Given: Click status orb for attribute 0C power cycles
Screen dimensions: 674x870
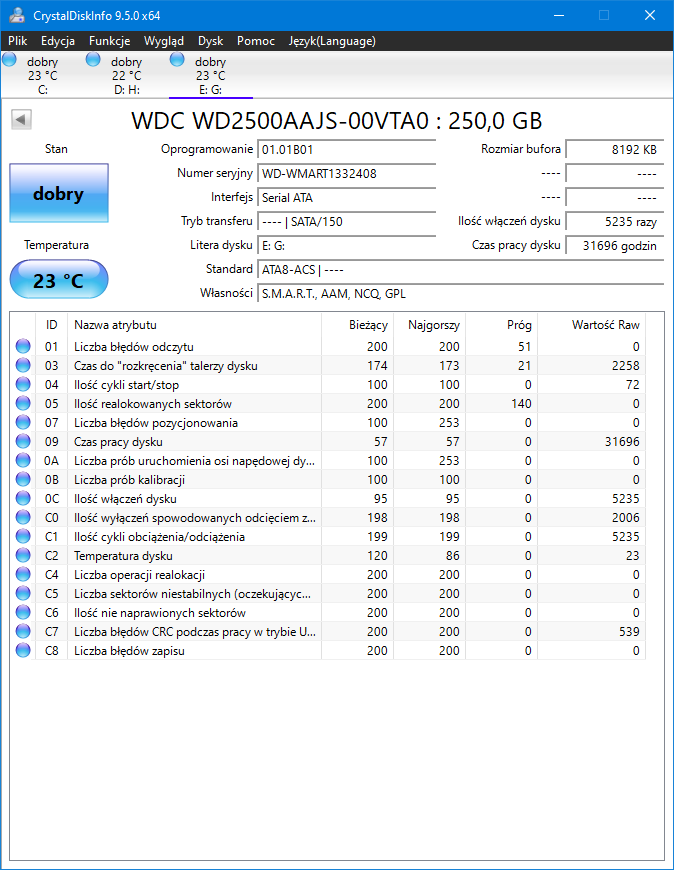Looking at the screenshot, I should click(23, 498).
